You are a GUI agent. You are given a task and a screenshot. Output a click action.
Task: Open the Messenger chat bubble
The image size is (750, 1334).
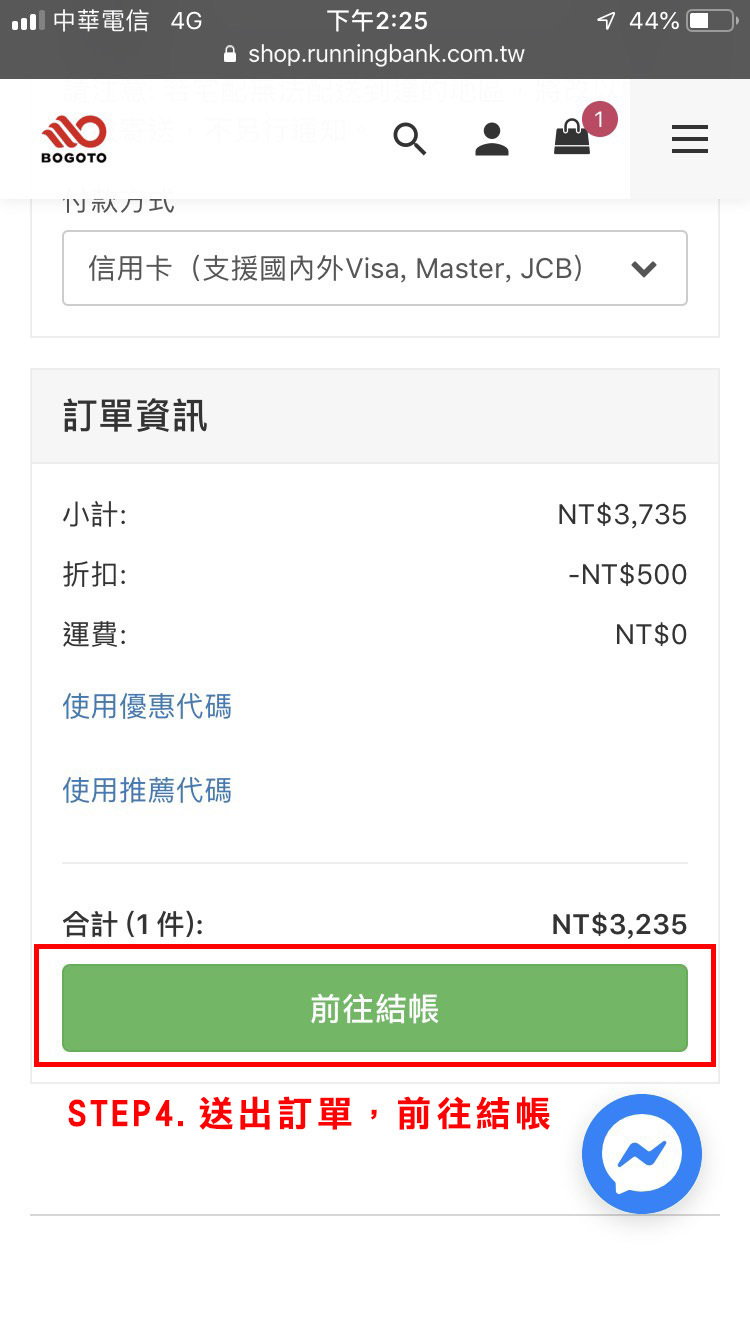[642, 1154]
